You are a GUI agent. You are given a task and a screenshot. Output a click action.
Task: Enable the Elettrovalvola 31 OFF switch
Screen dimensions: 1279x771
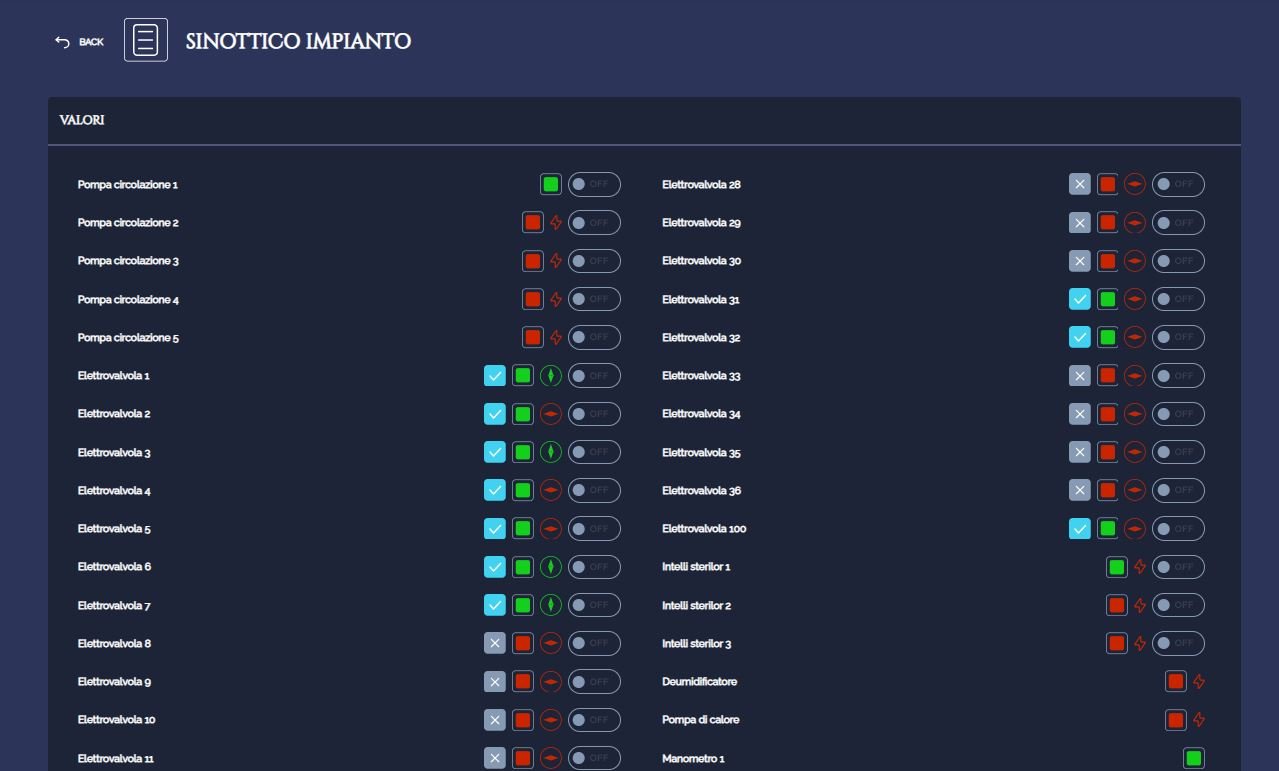coord(1178,299)
